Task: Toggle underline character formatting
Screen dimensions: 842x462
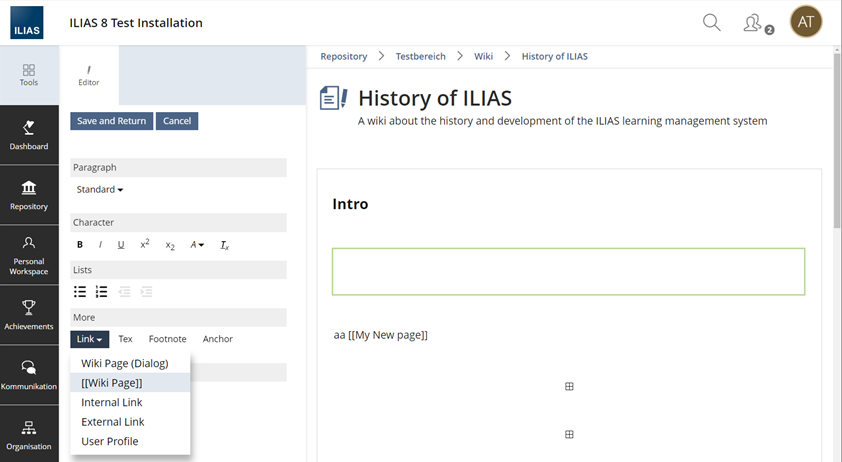Action: (121, 245)
